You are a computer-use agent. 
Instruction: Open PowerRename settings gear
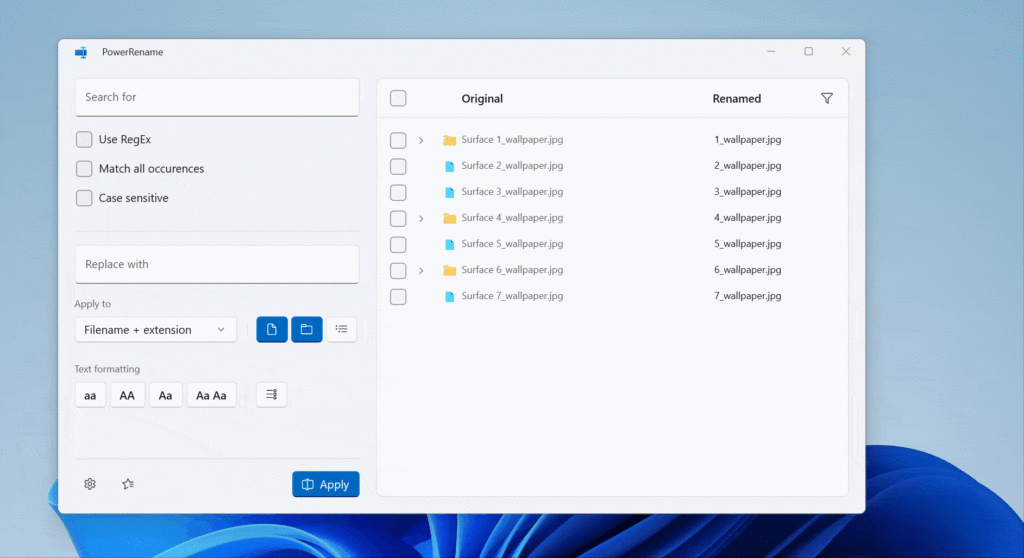(x=90, y=484)
